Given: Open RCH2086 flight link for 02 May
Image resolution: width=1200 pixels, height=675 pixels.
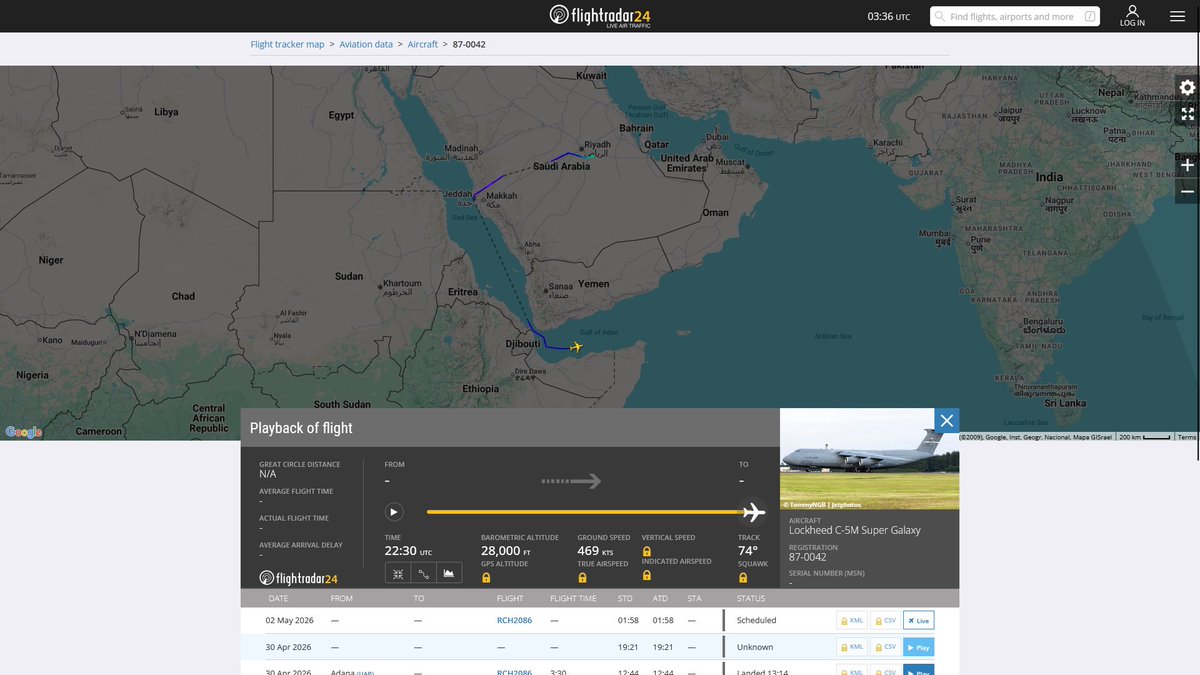Looking at the screenshot, I should pos(514,620).
